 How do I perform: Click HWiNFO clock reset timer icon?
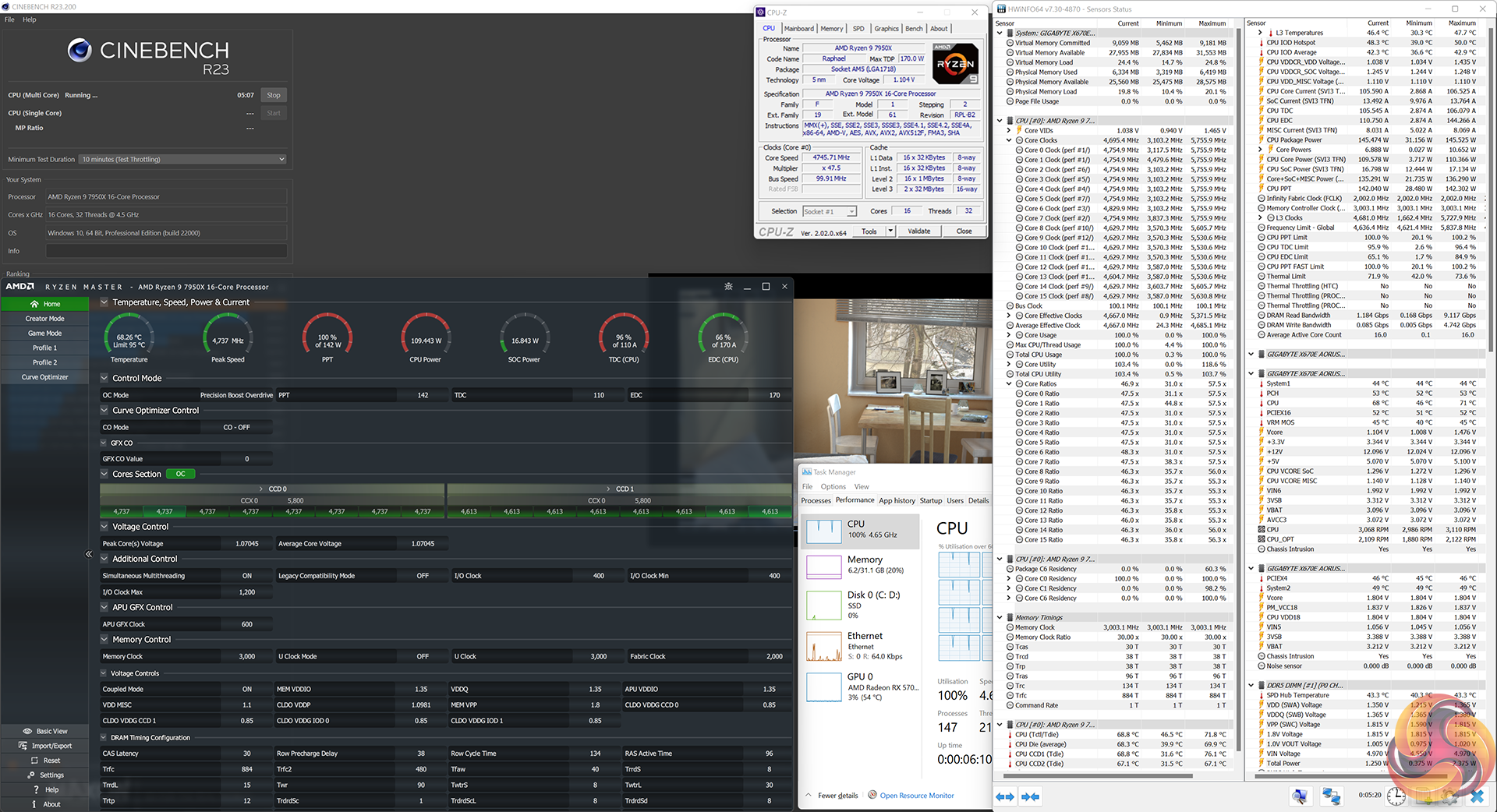click(1396, 796)
